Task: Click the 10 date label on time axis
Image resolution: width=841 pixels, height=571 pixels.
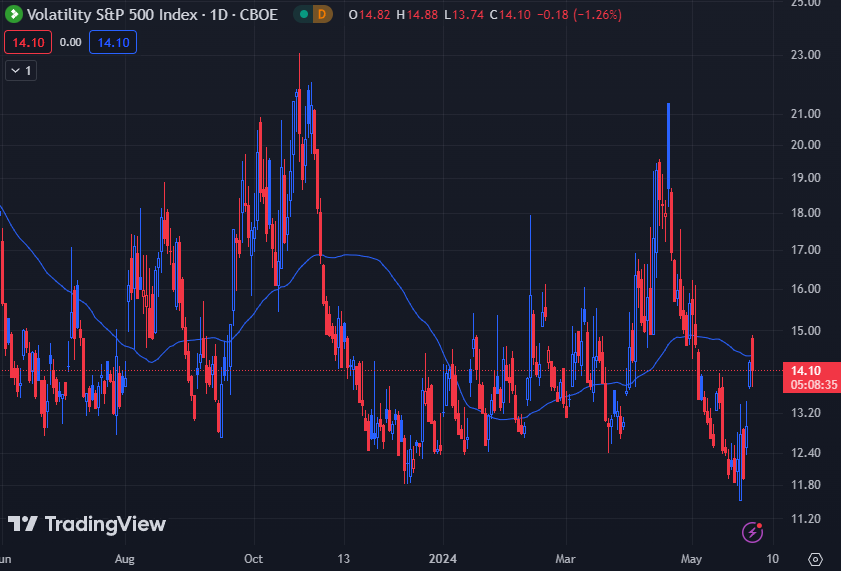Action: [x=772, y=559]
